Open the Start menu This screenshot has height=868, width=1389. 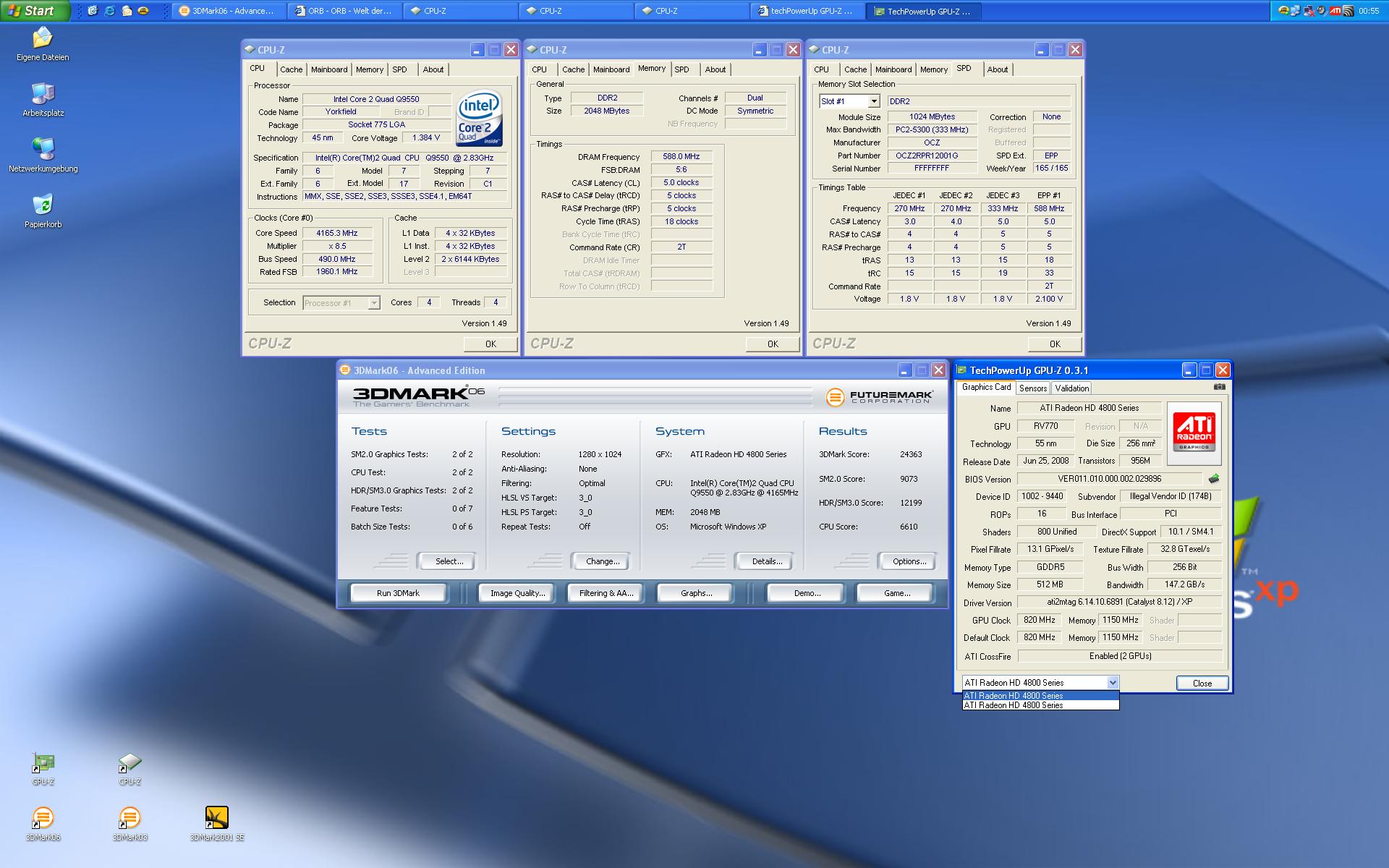(35, 11)
